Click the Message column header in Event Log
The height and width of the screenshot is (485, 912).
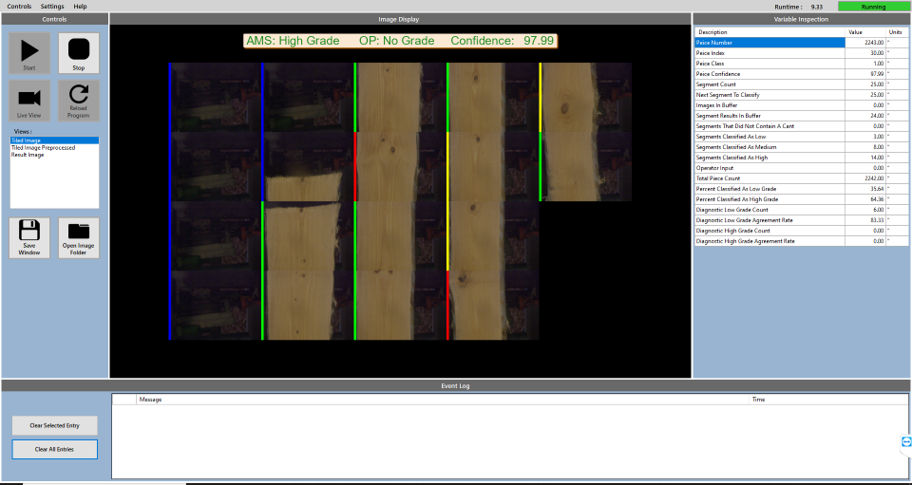pyautogui.click(x=443, y=400)
